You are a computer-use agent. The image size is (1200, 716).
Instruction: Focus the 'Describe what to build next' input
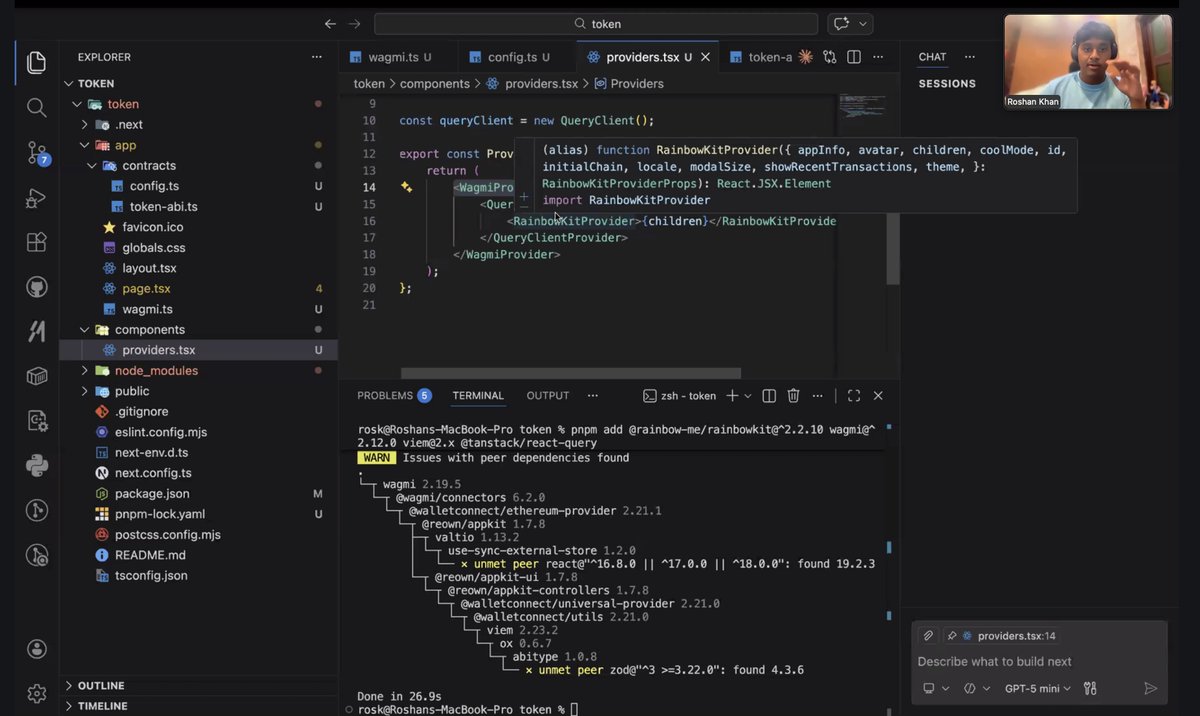click(x=1039, y=662)
